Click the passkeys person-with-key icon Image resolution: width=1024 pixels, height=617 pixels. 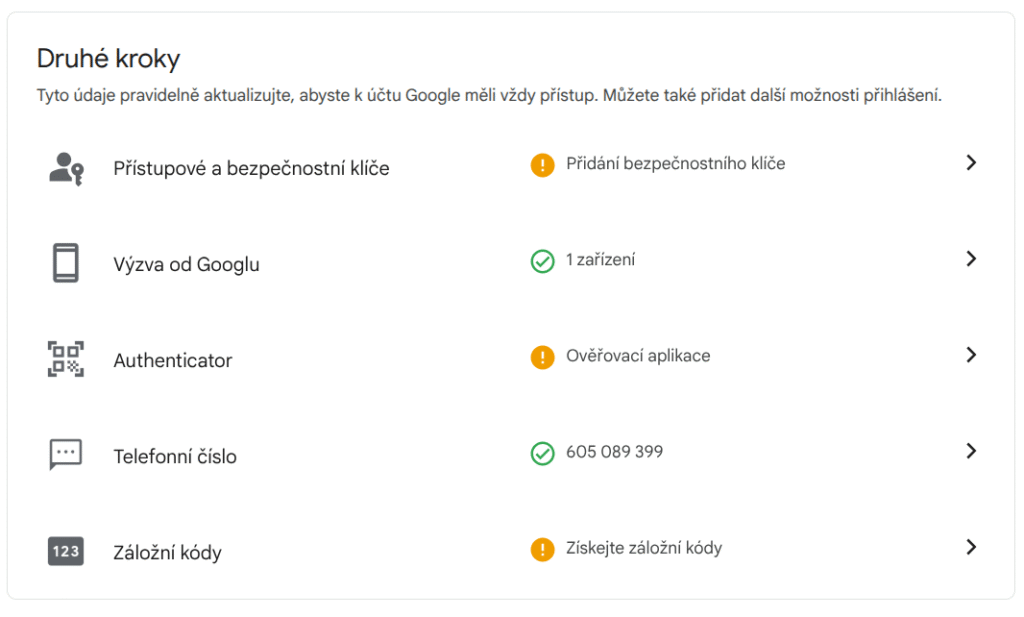[66, 168]
